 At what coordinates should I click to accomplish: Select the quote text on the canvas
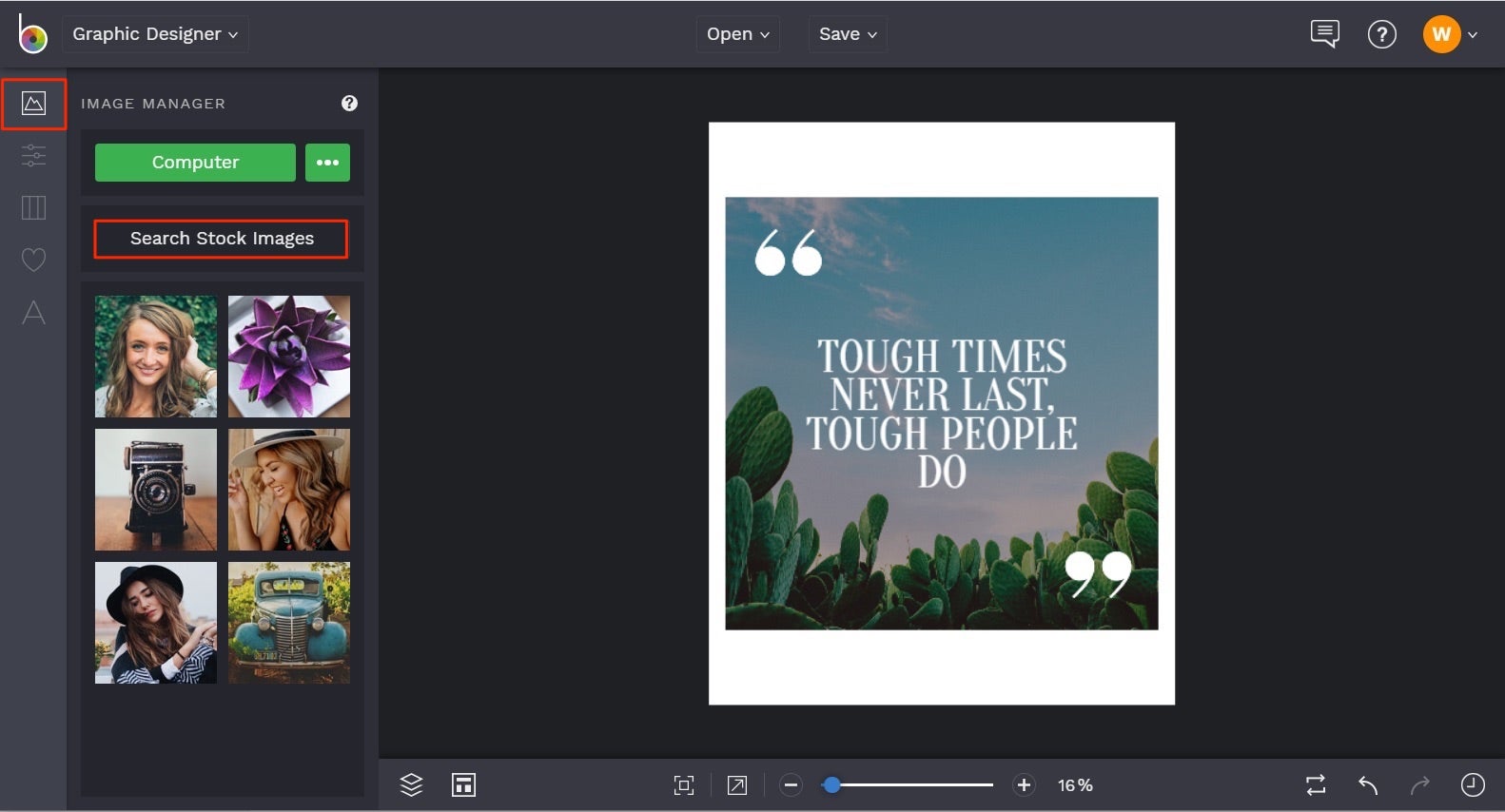click(x=942, y=414)
